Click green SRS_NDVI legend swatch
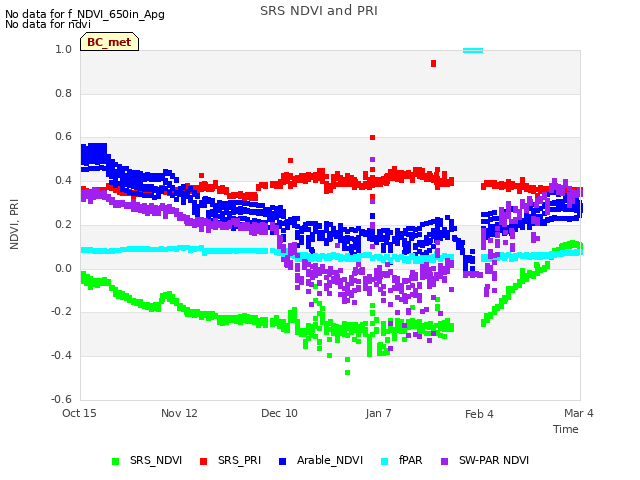640x480 pixels. (116, 461)
